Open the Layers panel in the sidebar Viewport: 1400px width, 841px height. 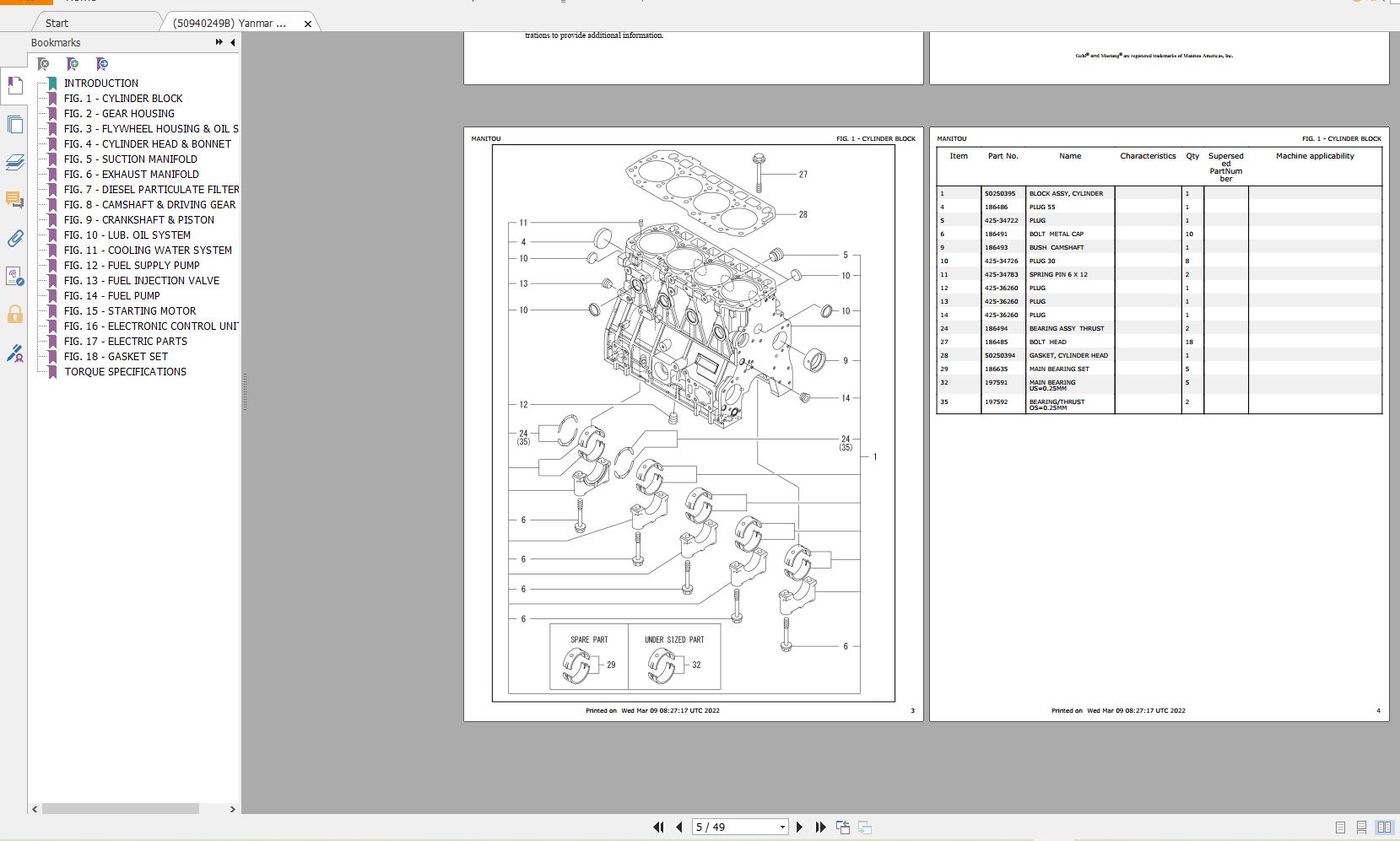pyautogui.click(x=15, y=160)
